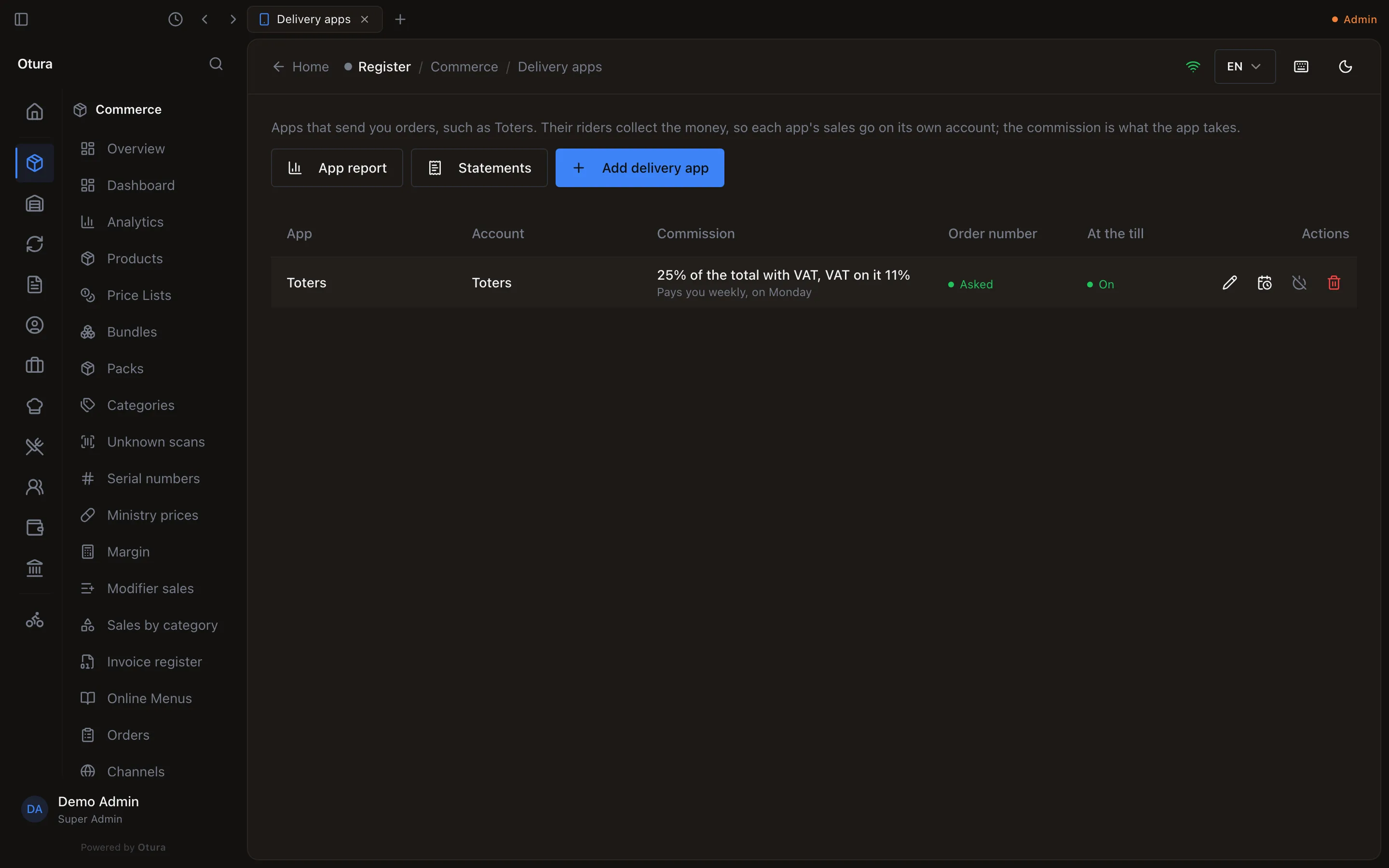Viewport: 1389px width, 868px height.
Task: Go forward with the right chevron
Action: click(x=232, y=19)
